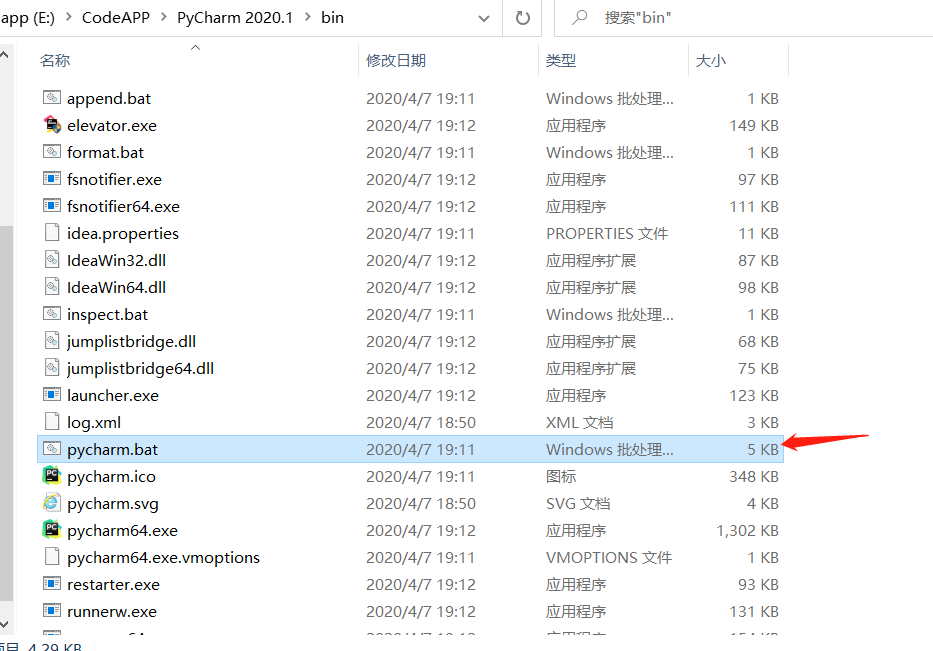Click the search "bin" input field

(x=744, y=18)
